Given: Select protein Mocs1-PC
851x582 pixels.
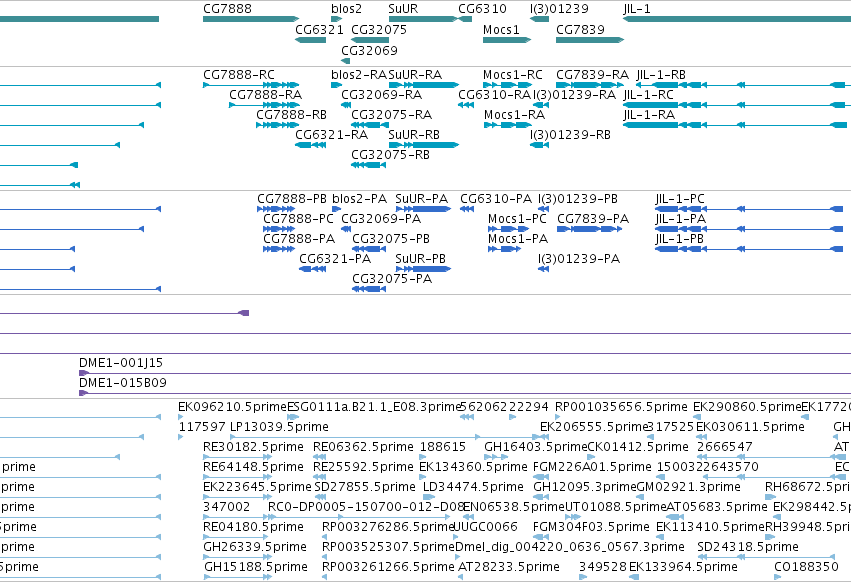Looking at the screenshot, I should [x=517, y=219].
